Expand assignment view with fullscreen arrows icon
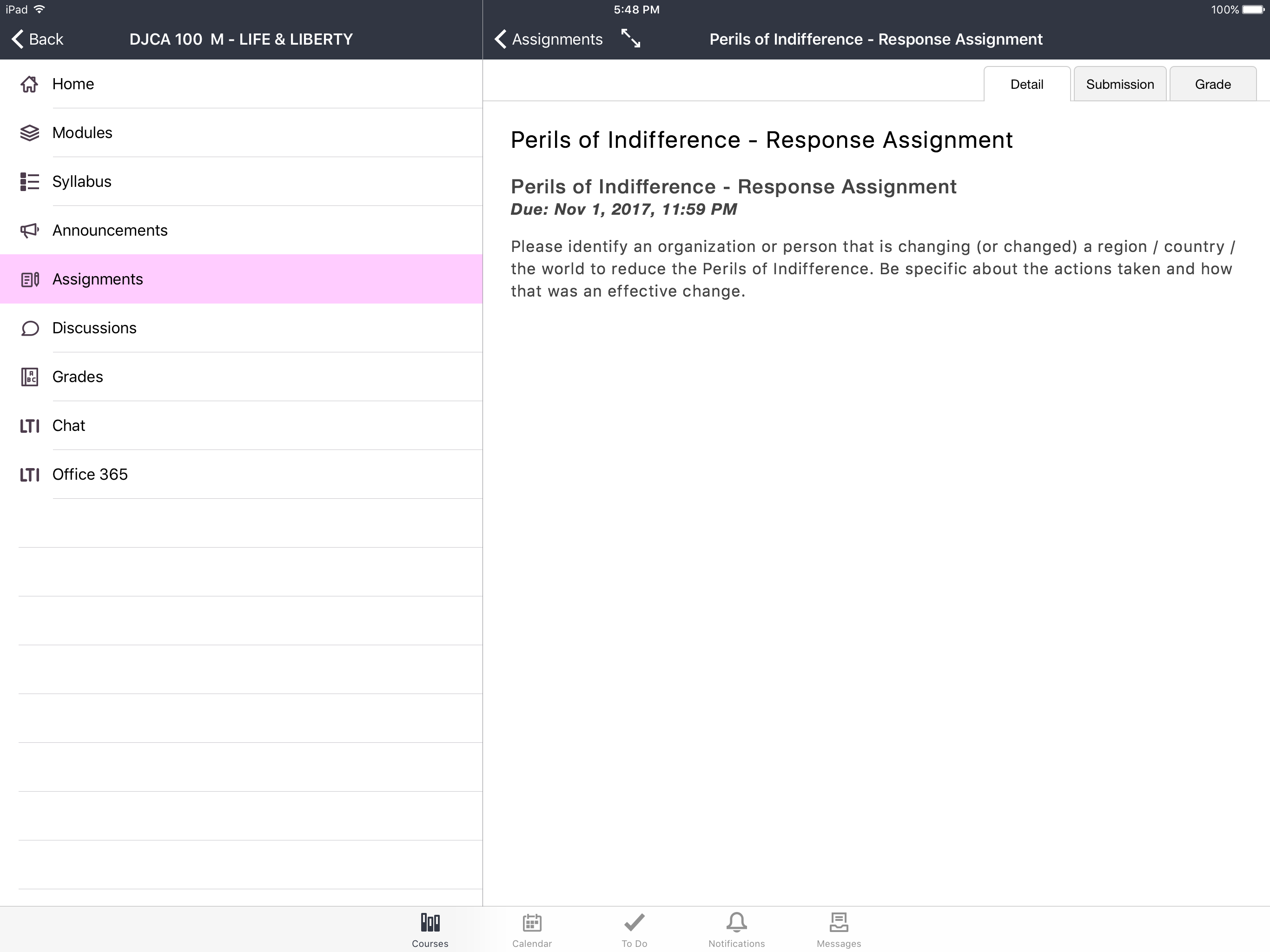 tap(630, 39)
